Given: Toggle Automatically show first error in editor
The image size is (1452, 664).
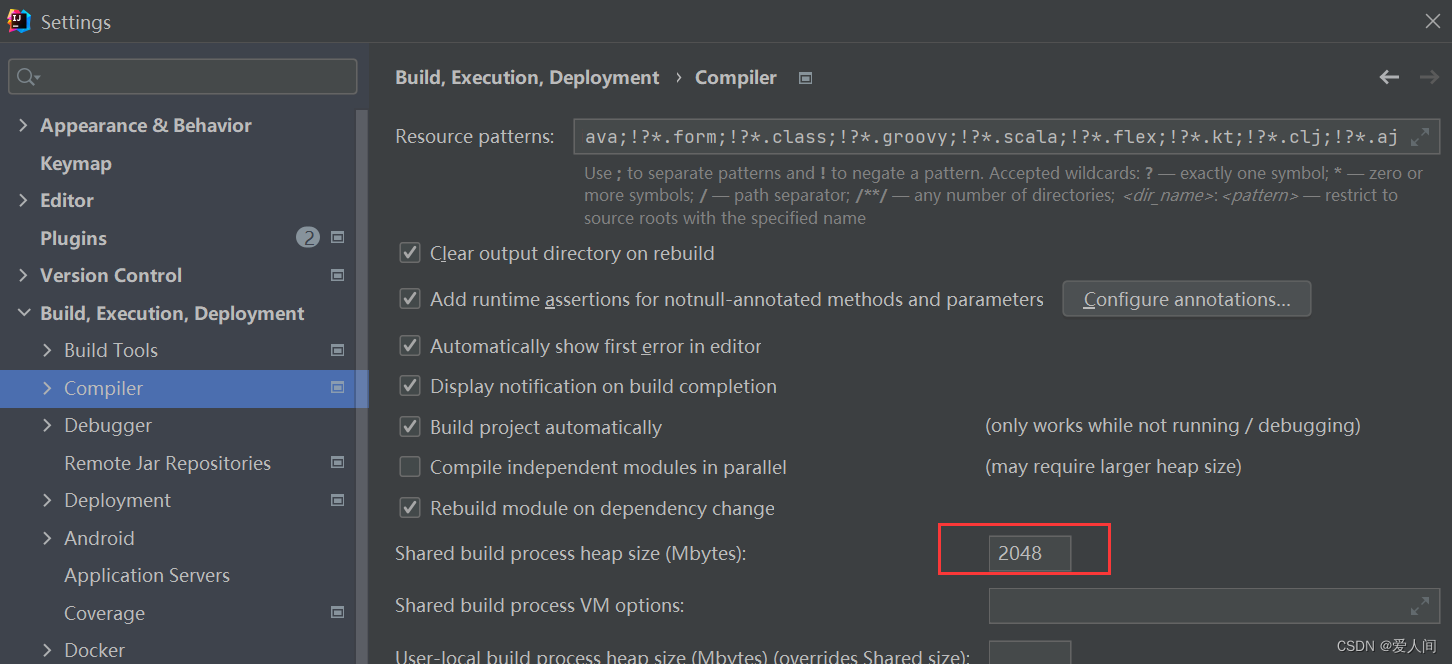Looking at the screenshot, I should [410, 346].
